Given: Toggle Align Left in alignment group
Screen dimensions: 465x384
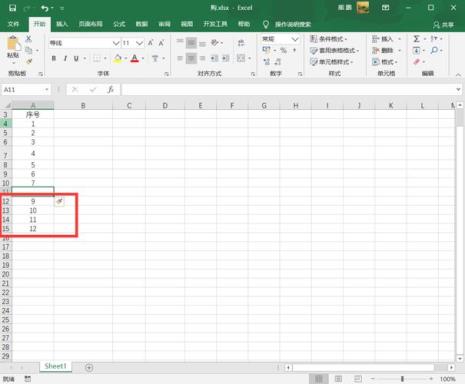Looking at the screenshot, I should click(x=180, y=58).
